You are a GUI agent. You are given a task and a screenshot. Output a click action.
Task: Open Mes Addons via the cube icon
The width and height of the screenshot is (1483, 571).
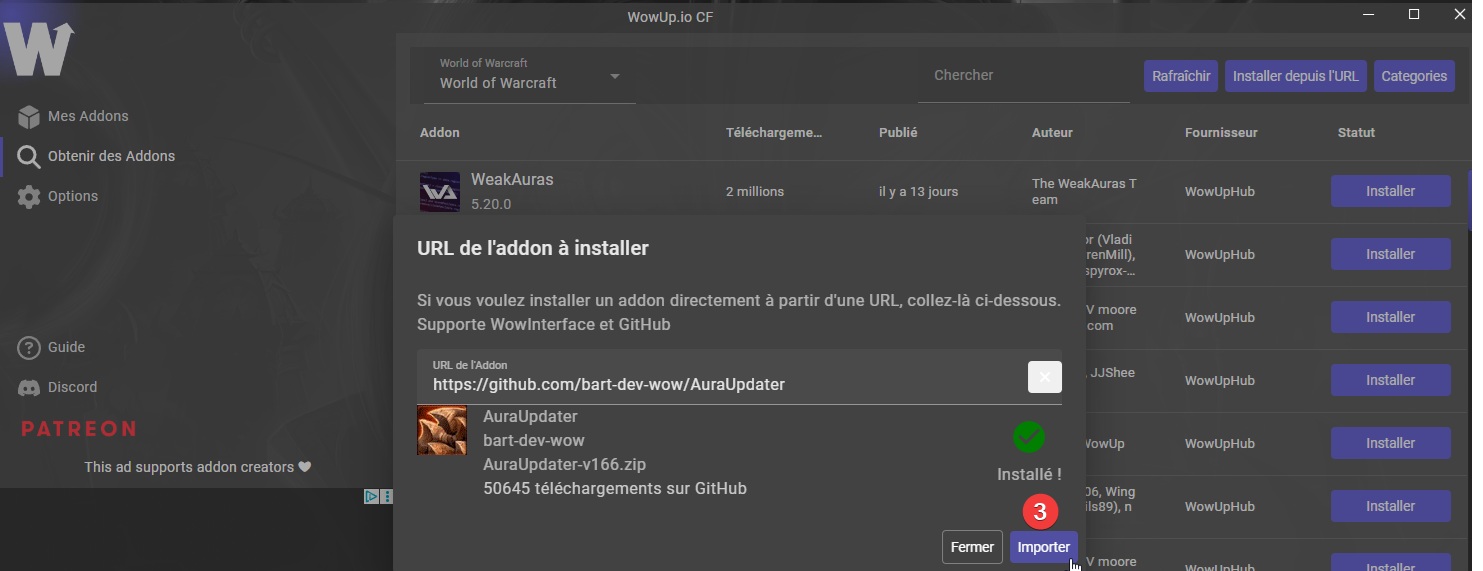(28, 116)
